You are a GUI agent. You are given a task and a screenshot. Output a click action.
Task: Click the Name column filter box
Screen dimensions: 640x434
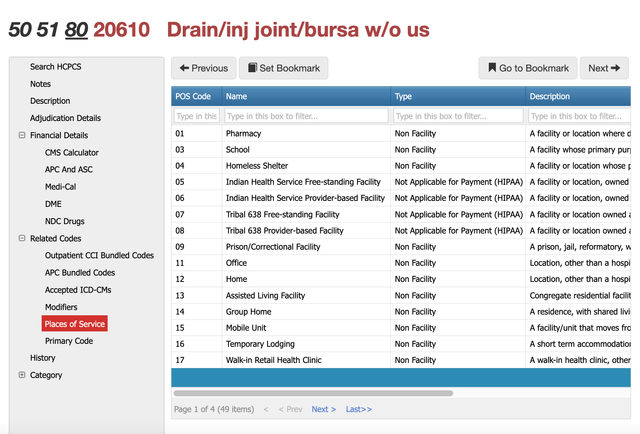306,116
